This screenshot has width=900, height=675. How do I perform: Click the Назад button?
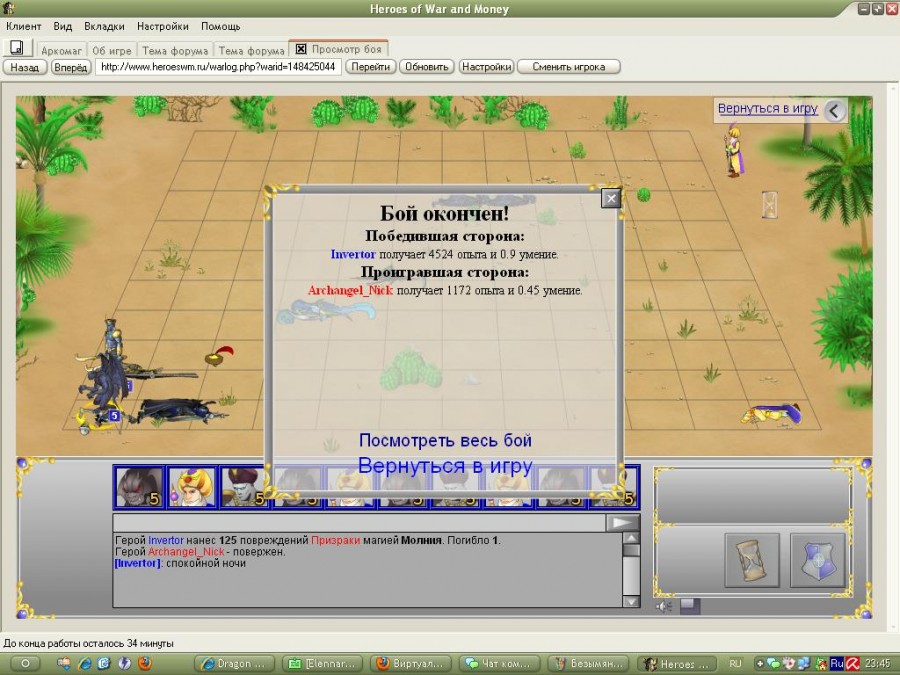tap(25, 67)
